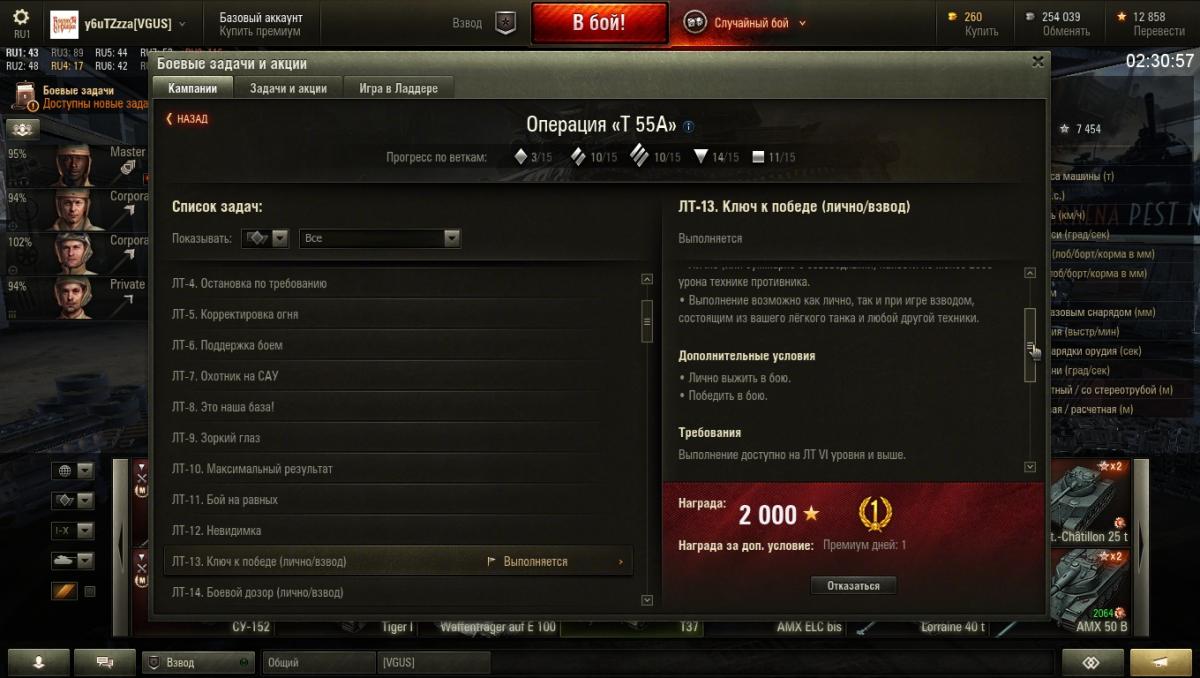
Task: Toggle the Взвод channel status indicator
Action: [x=244, y=663]
